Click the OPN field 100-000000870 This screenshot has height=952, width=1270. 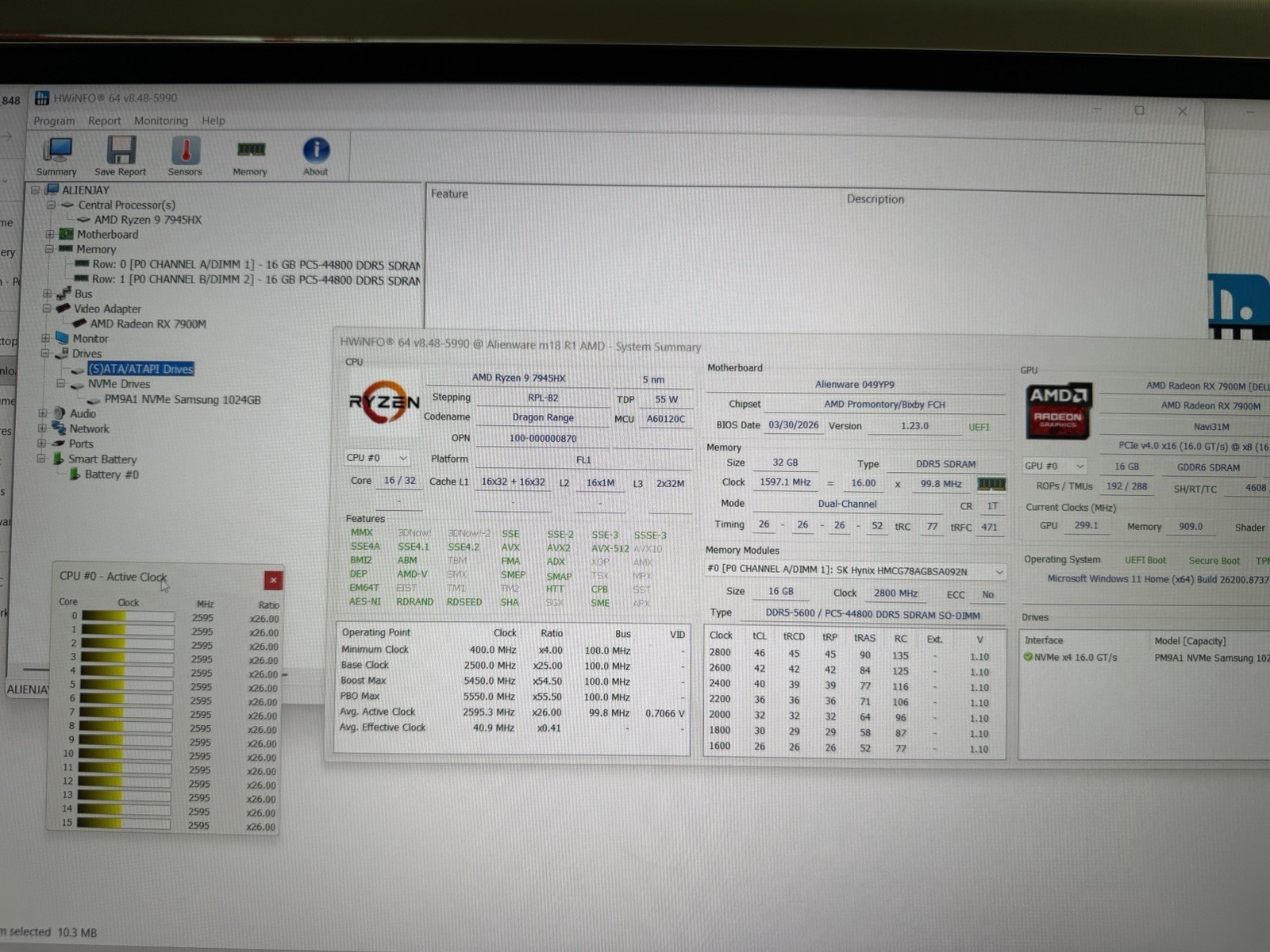(543, 438)
